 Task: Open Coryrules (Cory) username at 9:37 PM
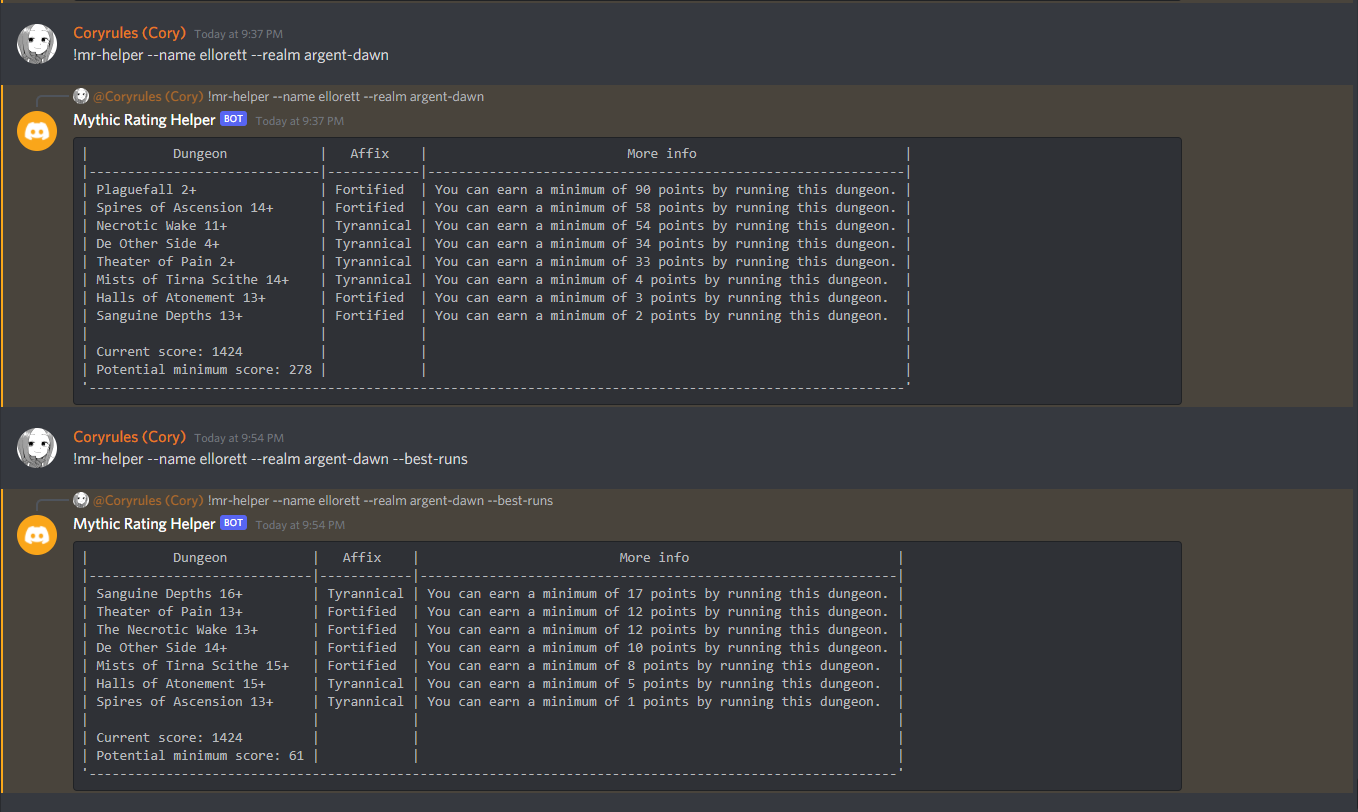(x=130, y=33)
